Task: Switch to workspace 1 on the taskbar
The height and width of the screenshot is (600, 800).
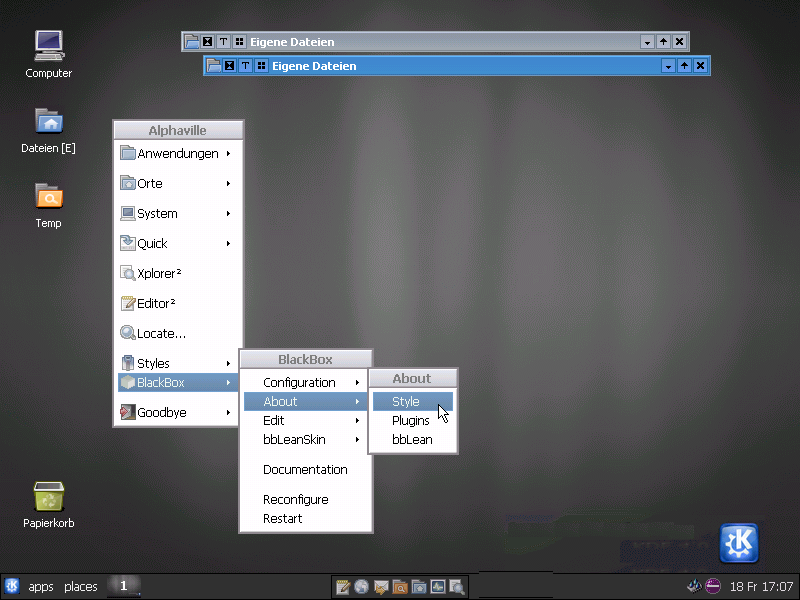Action: (x=123, y=586)
